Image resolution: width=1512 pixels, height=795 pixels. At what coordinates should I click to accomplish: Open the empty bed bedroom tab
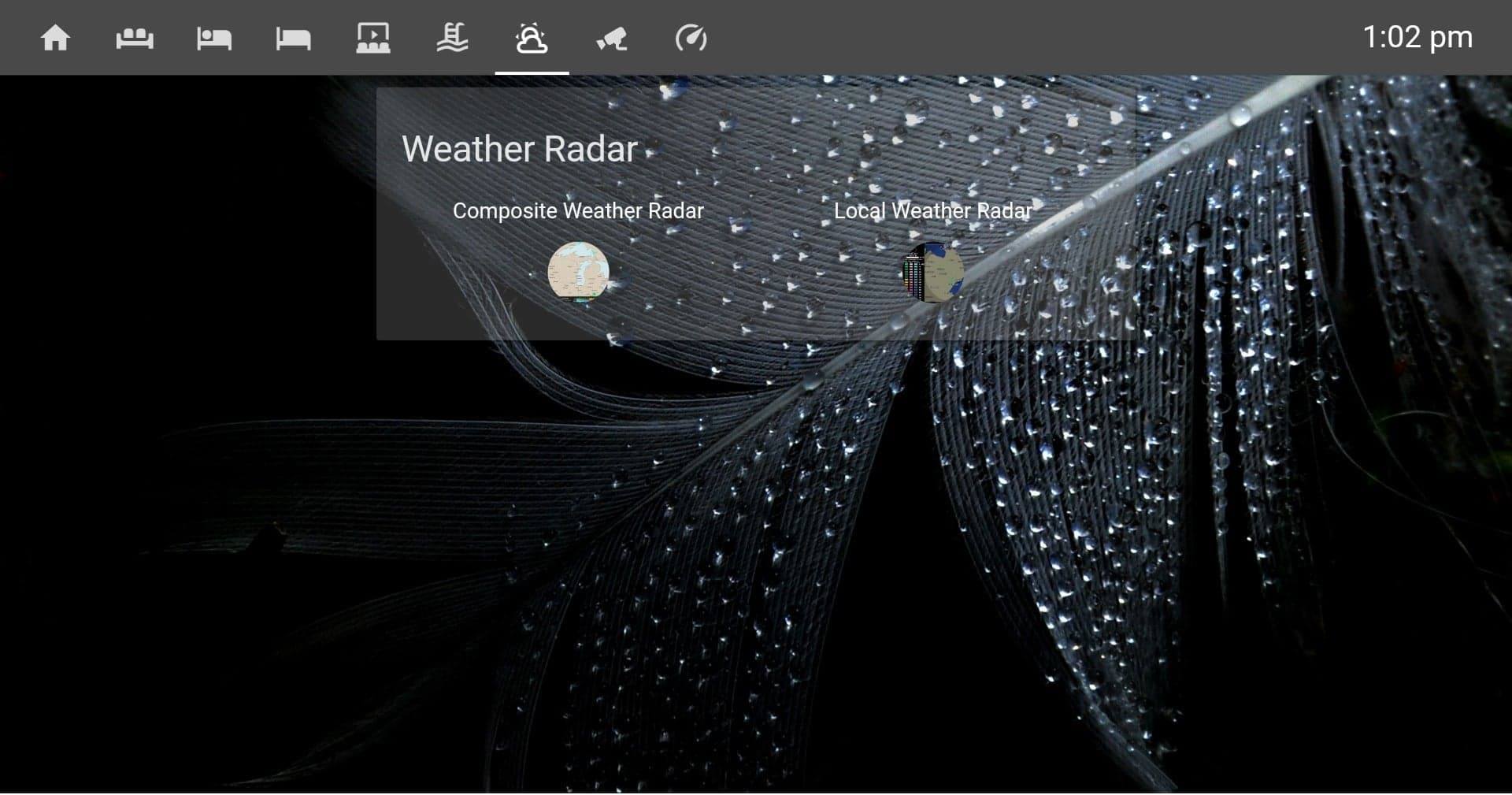294,38
